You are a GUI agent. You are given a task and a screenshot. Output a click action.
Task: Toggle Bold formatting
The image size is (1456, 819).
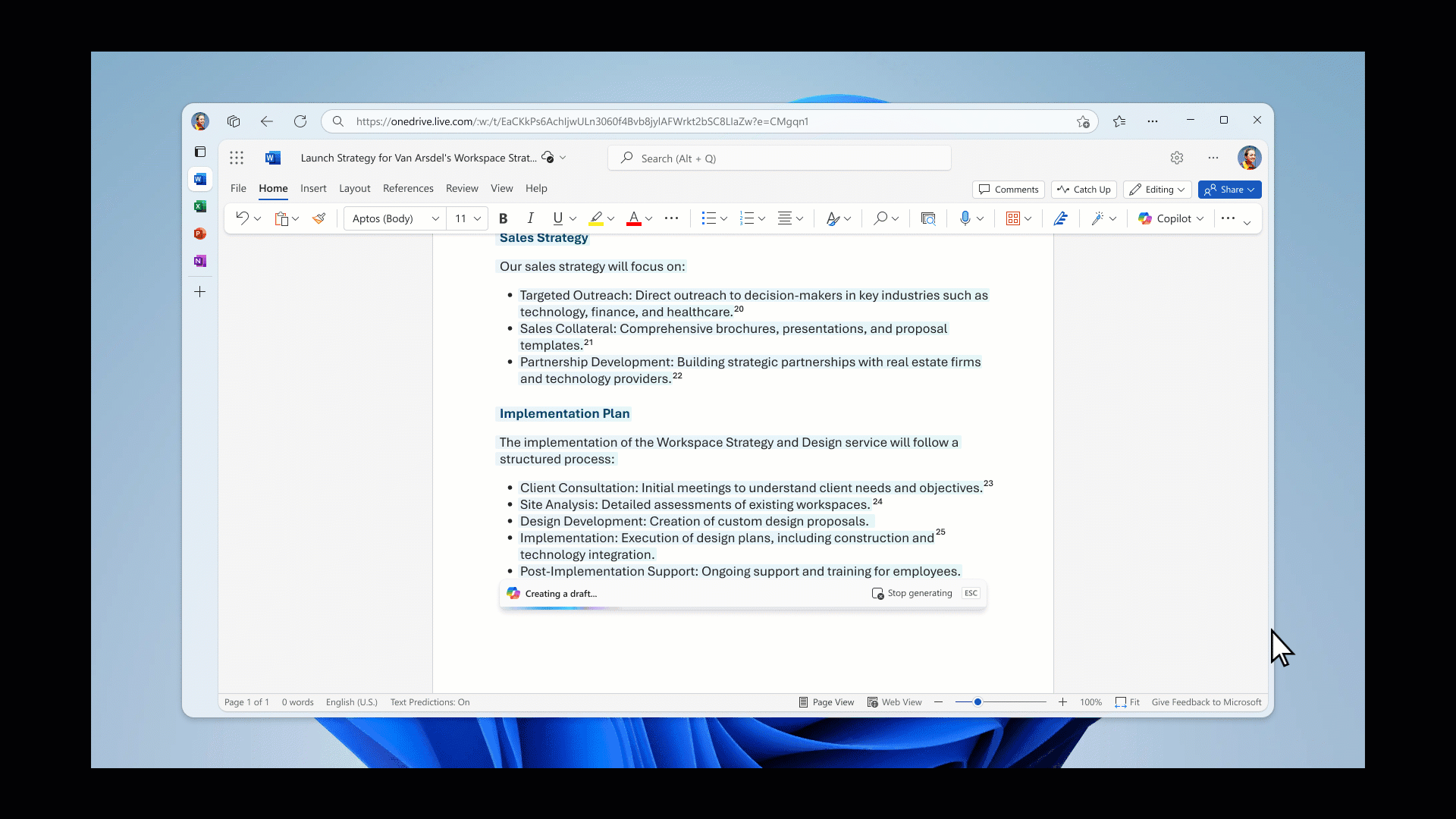tap(503, 218)
